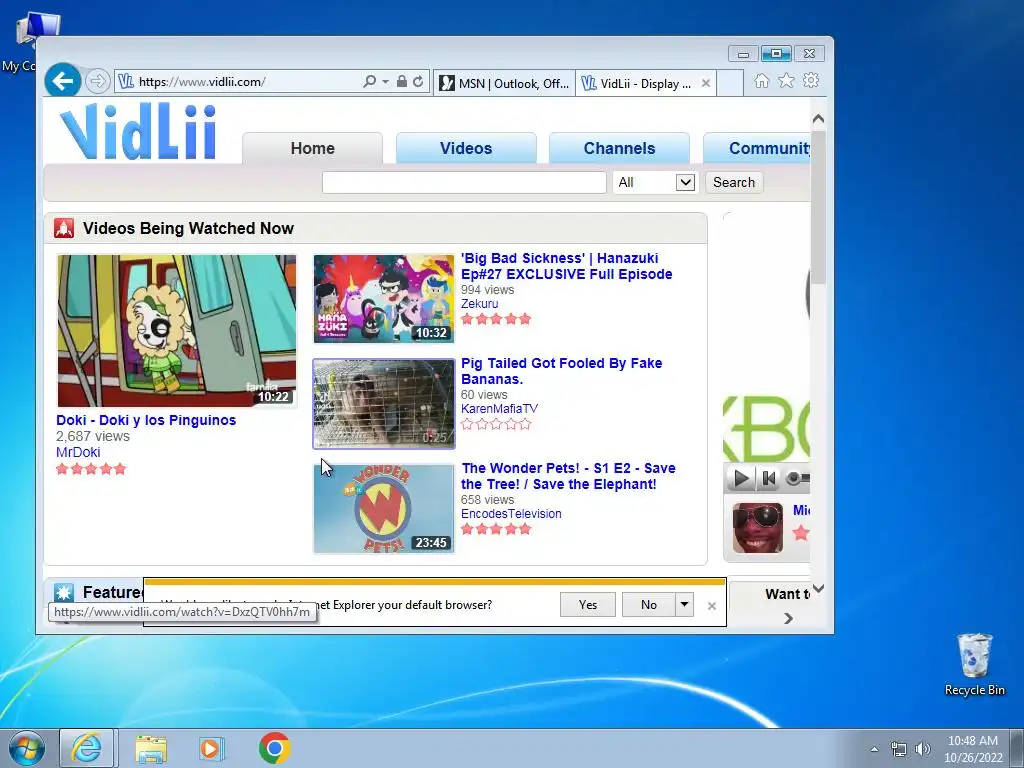Play the sidebar video player
This screenshot has height=768, width=1024.
coord(741,479)
